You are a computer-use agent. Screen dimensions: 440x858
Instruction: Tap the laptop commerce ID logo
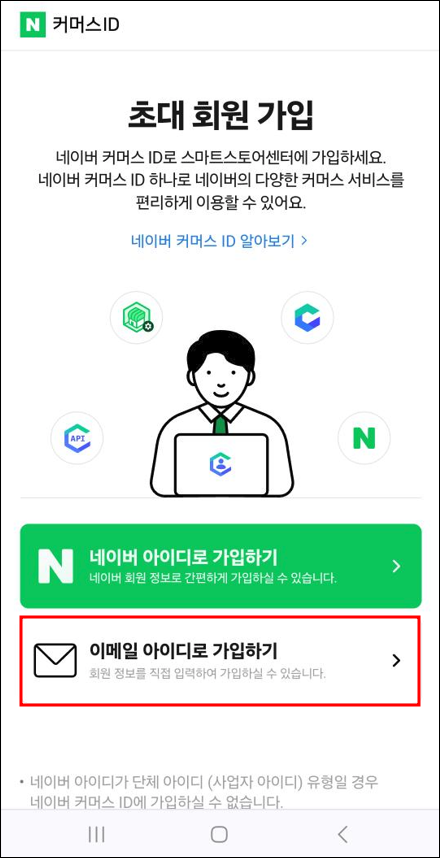(x=221, y=463)
